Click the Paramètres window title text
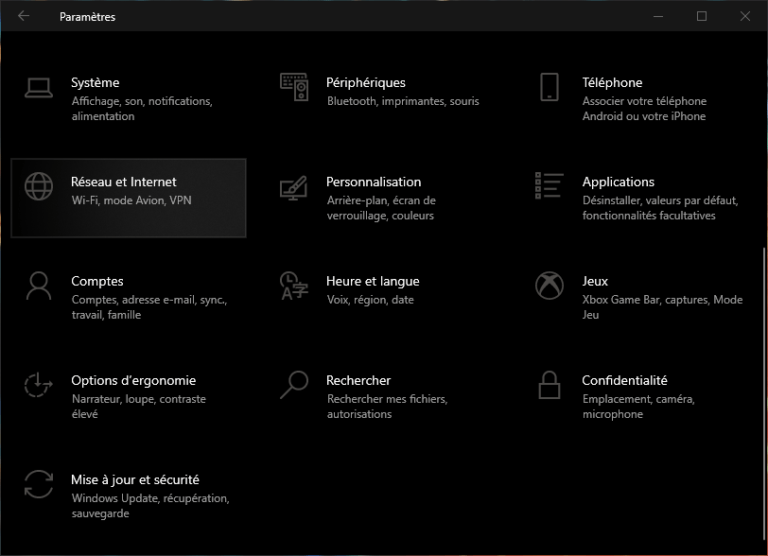 pos(87,17)
